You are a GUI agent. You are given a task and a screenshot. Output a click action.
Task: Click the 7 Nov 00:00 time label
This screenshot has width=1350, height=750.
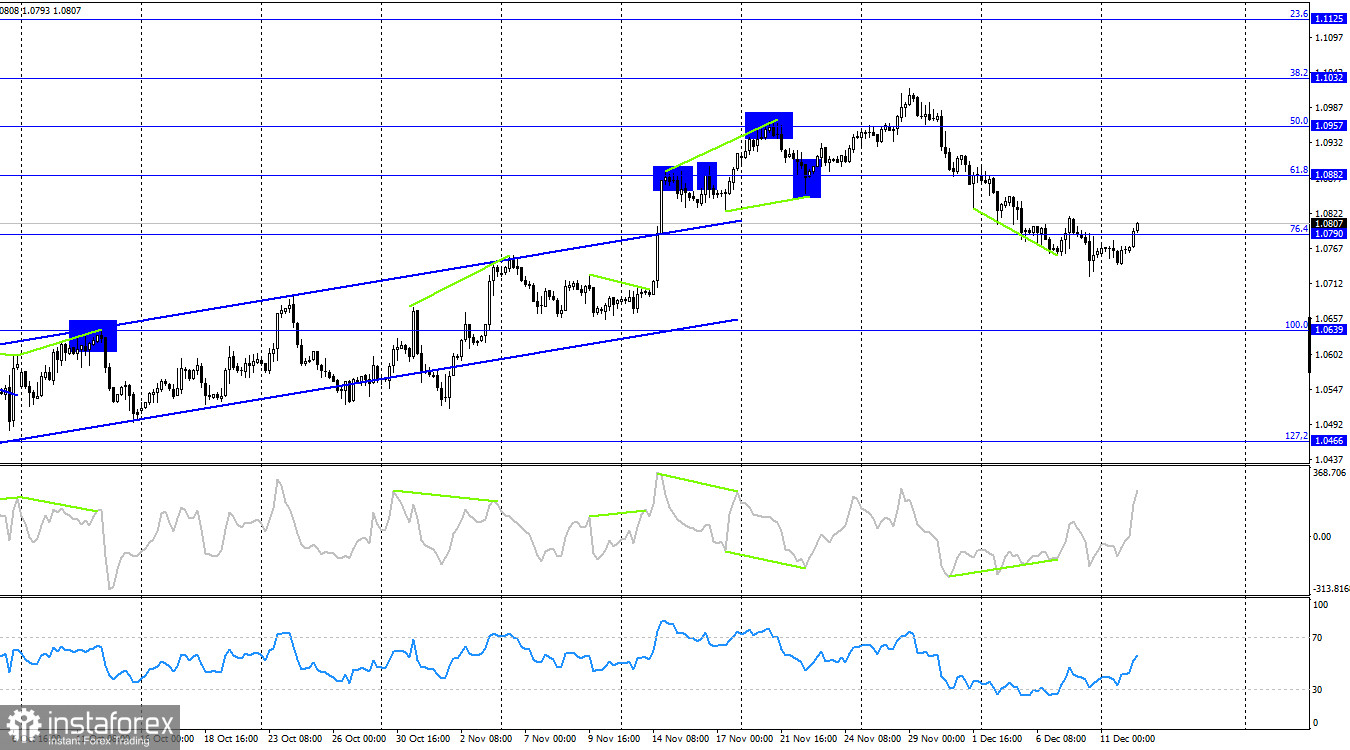pos(551,739)
